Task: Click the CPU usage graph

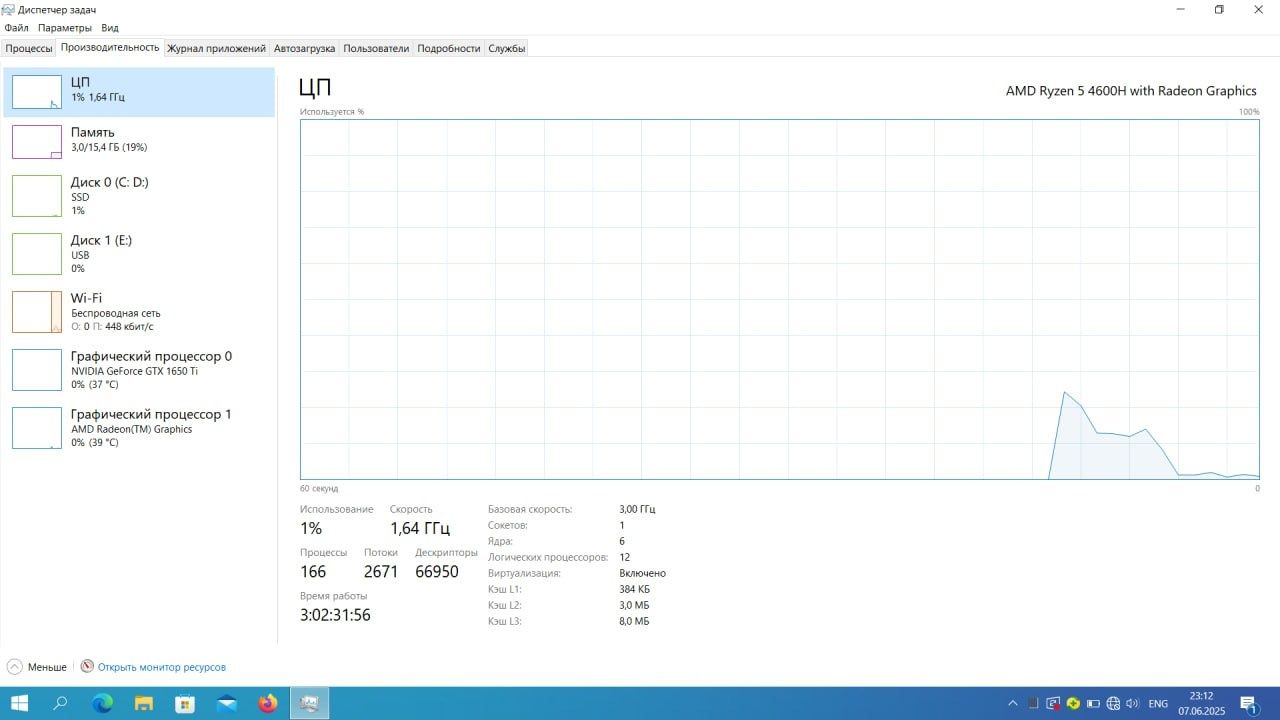Action: pos(780,300)
